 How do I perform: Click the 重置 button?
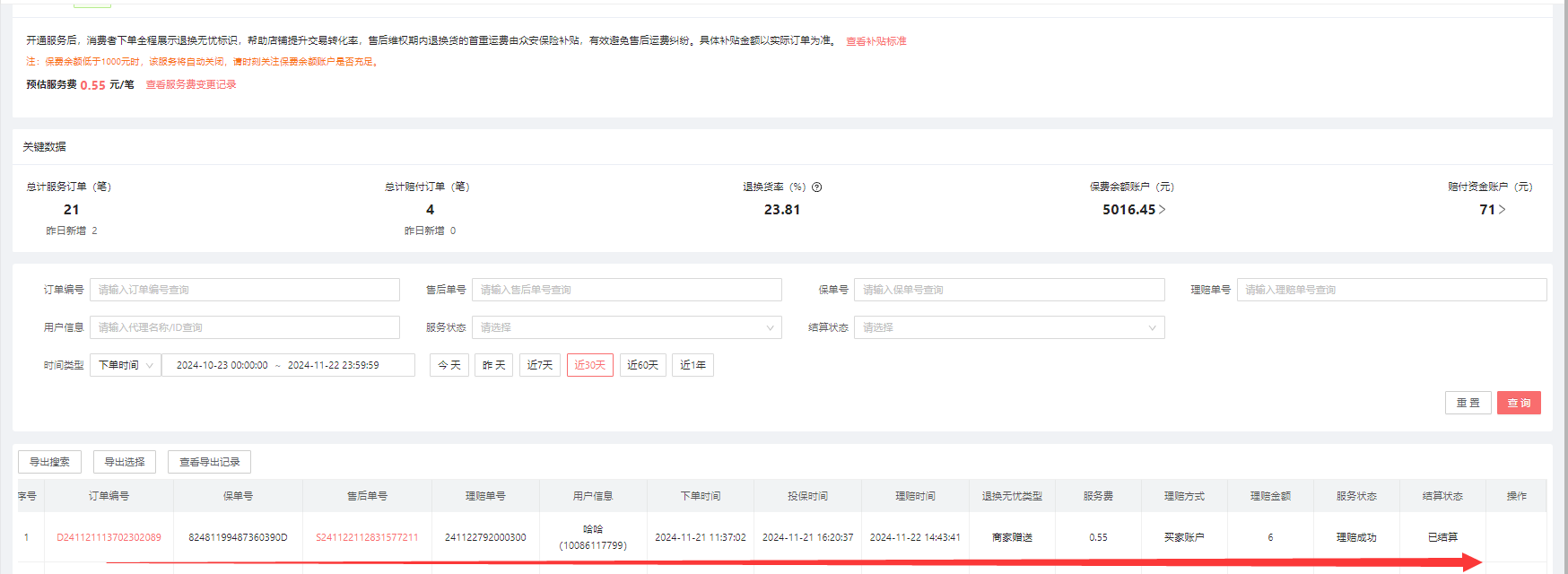(1468, 403)
